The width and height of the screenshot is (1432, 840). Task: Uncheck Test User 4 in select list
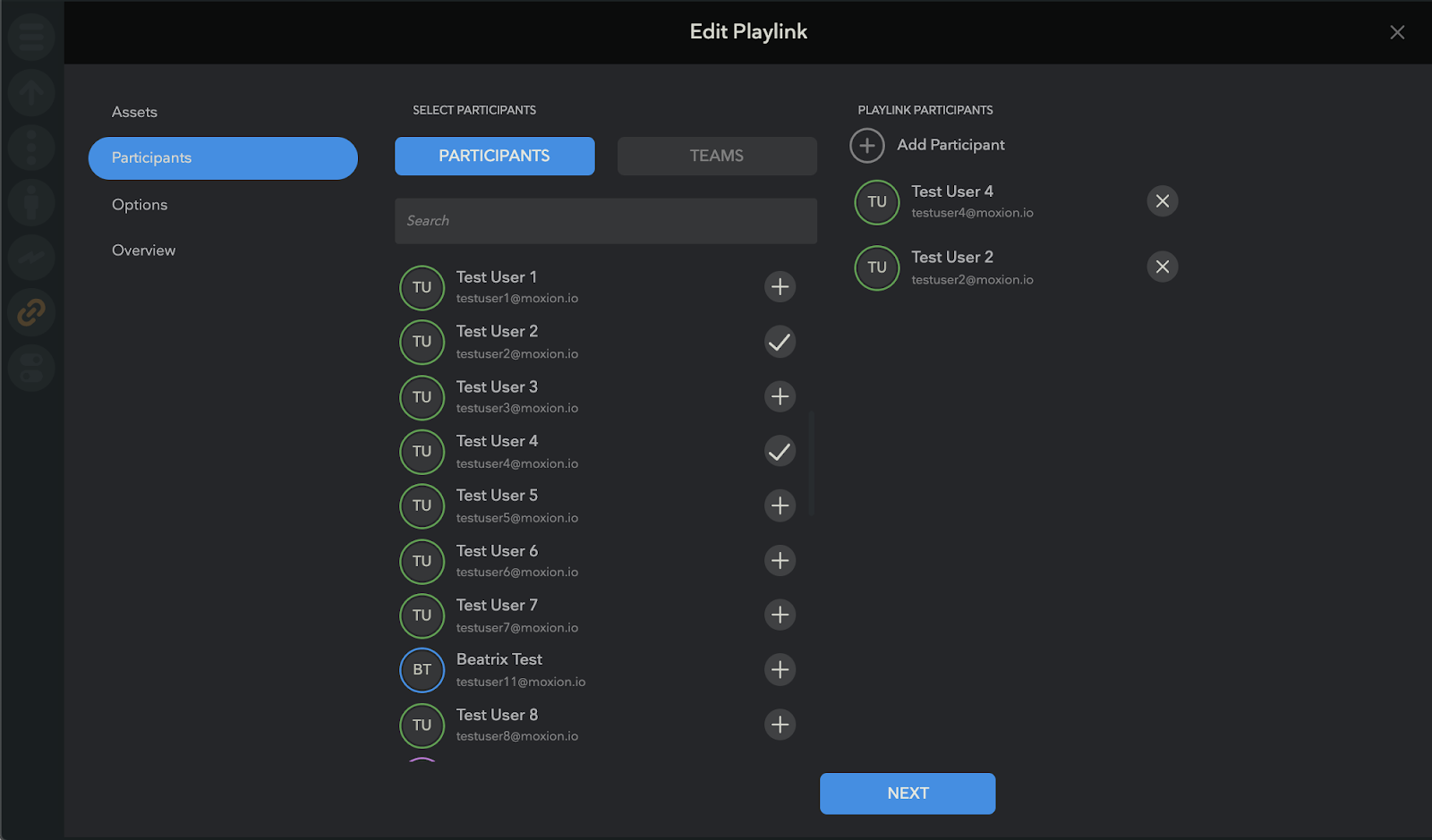tap(780, 451)
